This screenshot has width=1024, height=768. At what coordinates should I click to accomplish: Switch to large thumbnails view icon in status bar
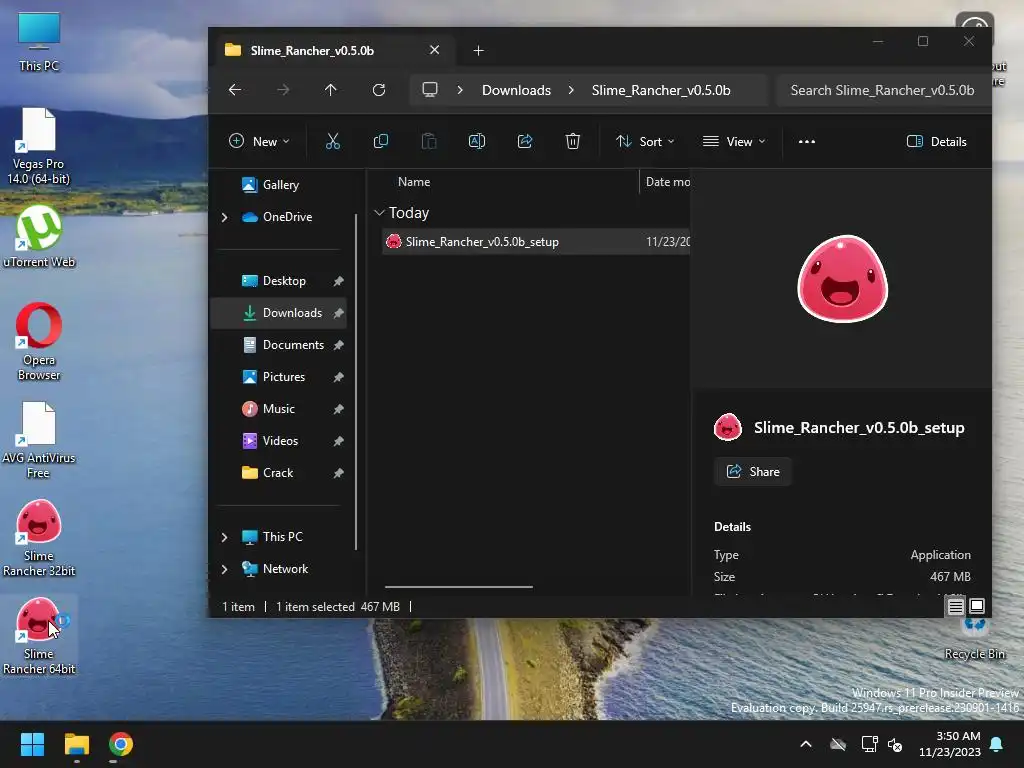[x=977, y=607]
